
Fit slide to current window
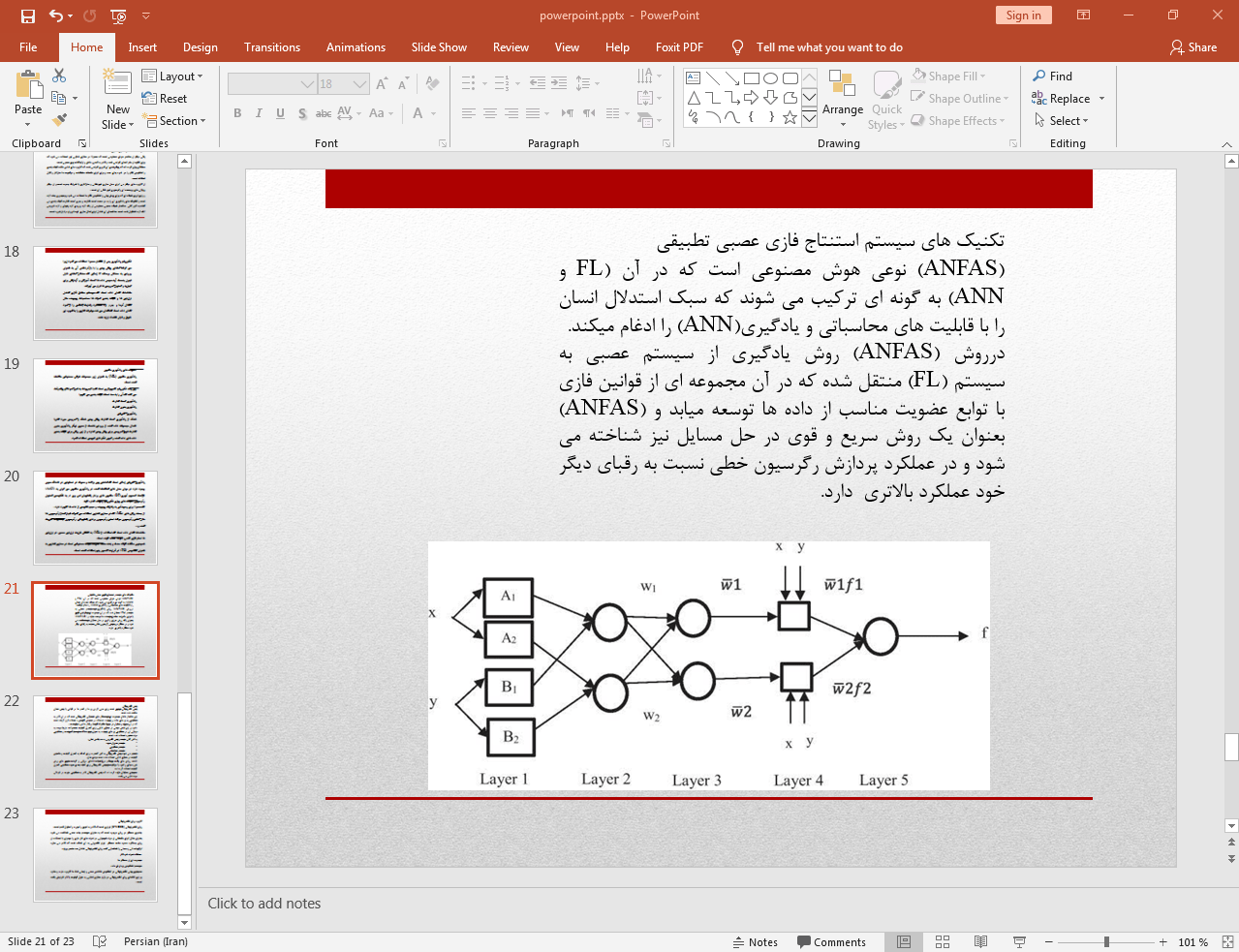pyautogui.click(x=1227, y=941)
